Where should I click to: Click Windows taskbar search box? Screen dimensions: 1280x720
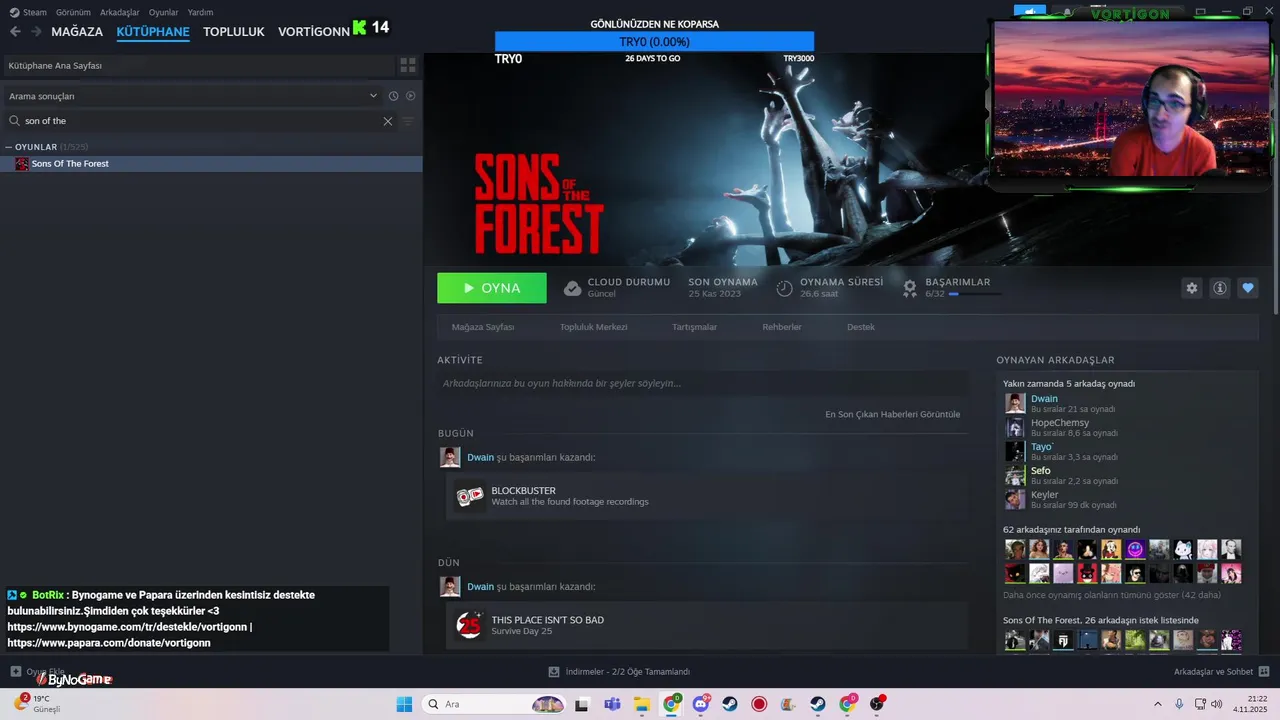coord(494,704)
